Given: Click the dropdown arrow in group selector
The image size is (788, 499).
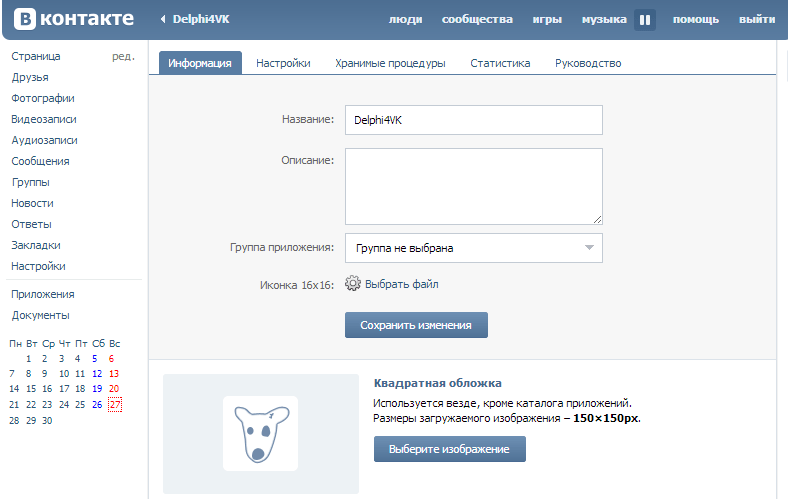Looking at the screenshot, I should [x=589, y=248].
